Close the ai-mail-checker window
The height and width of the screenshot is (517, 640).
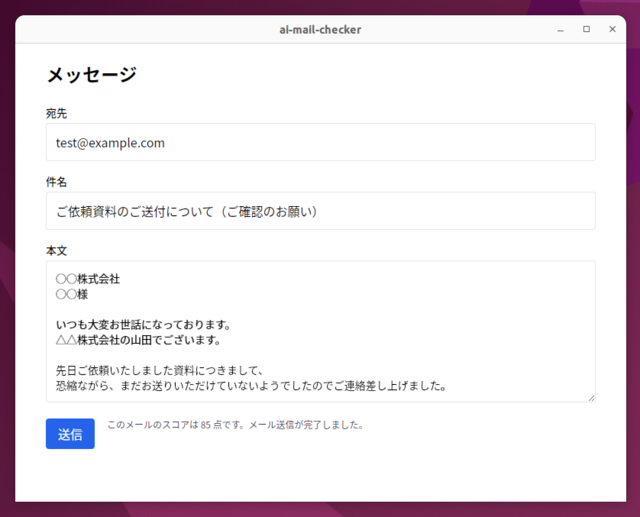click(612, 30)
